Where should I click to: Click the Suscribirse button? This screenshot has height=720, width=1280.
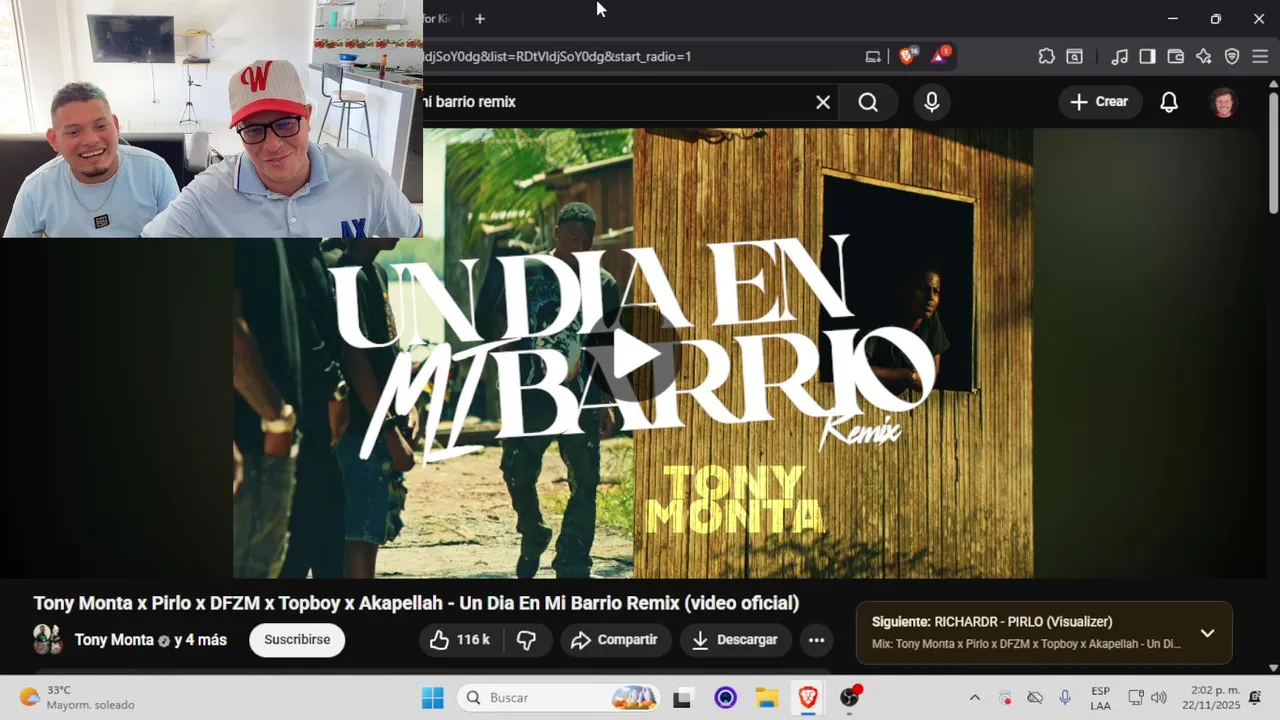[297, 640]
